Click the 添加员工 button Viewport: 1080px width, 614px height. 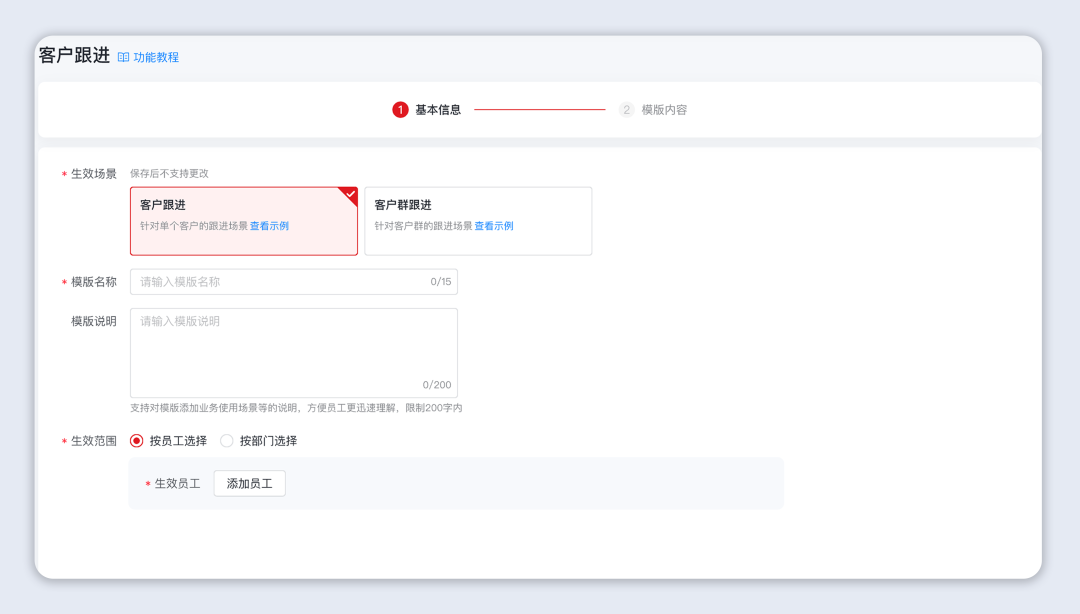(249, 483)
